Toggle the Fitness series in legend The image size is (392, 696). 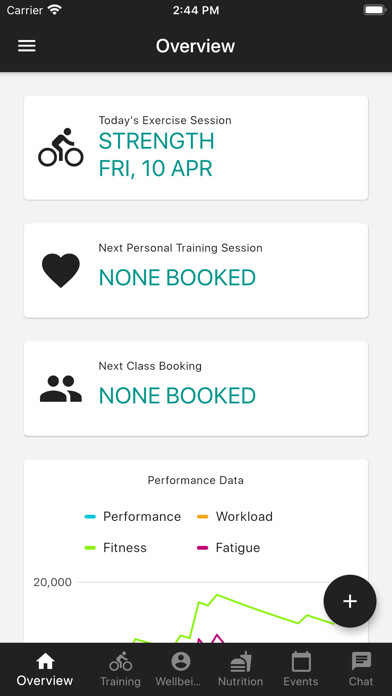coord(115,548)
